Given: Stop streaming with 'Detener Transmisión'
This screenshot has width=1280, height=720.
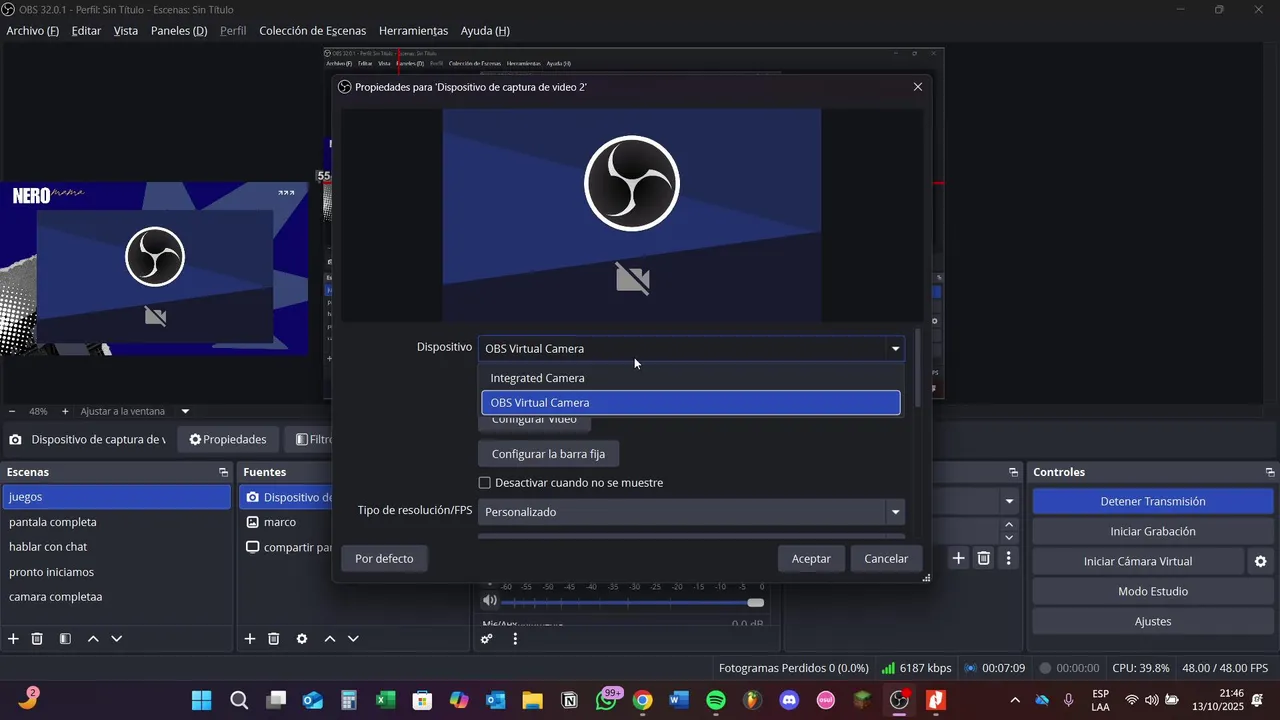Looking at the screenshot, I should pyautogui.click(x=1152, y=502).
